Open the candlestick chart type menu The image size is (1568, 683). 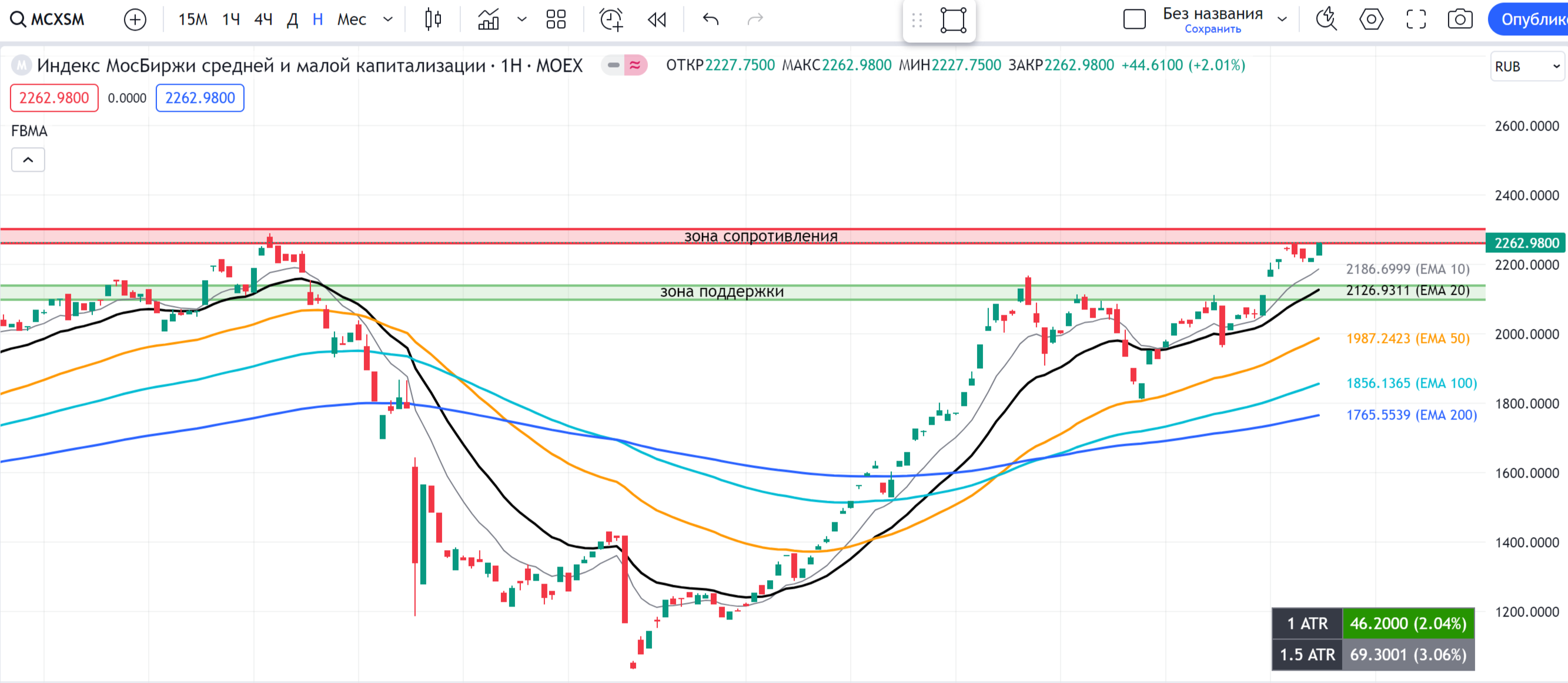(433, 19)
